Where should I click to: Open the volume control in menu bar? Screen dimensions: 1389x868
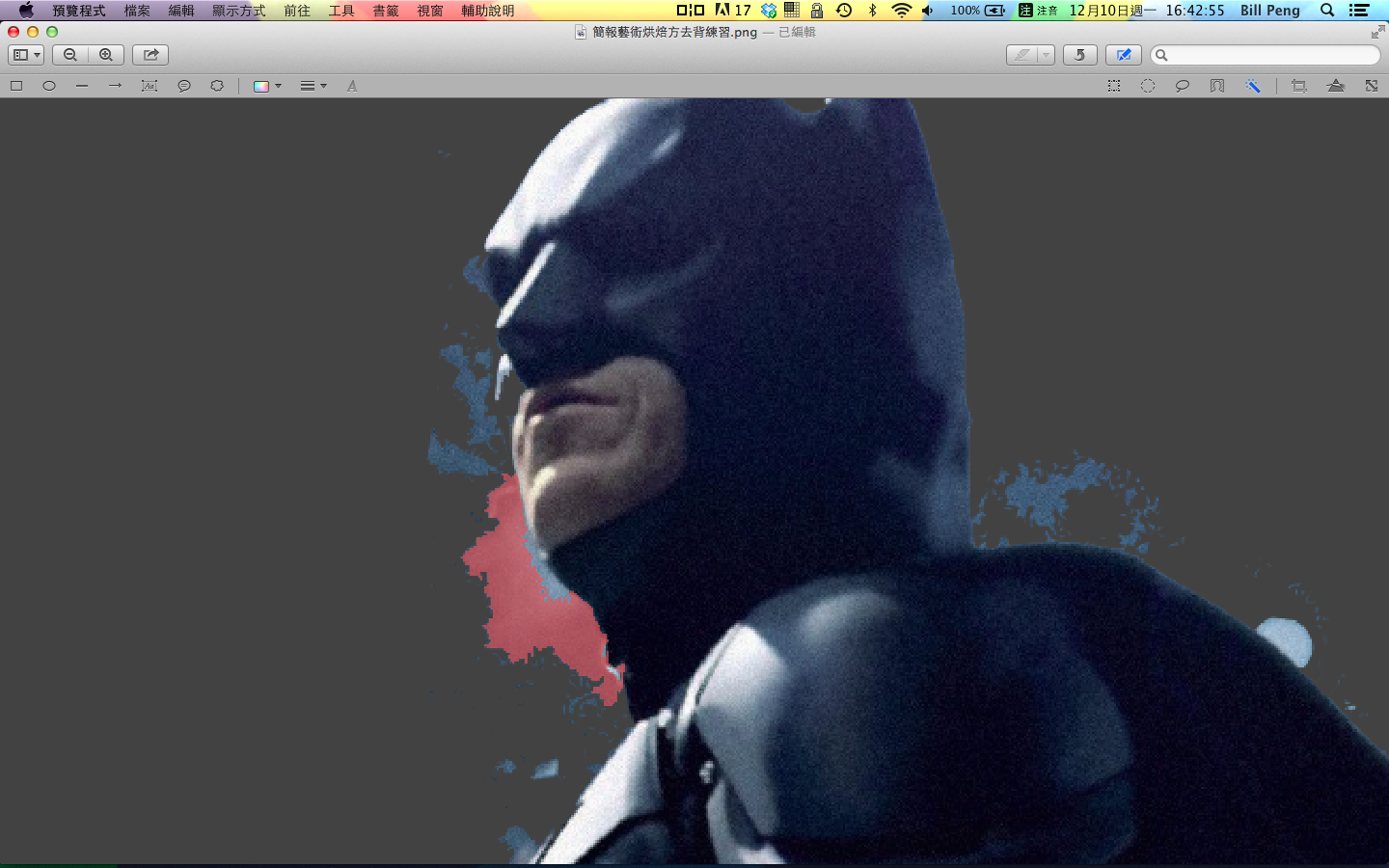tap(928, 11)
